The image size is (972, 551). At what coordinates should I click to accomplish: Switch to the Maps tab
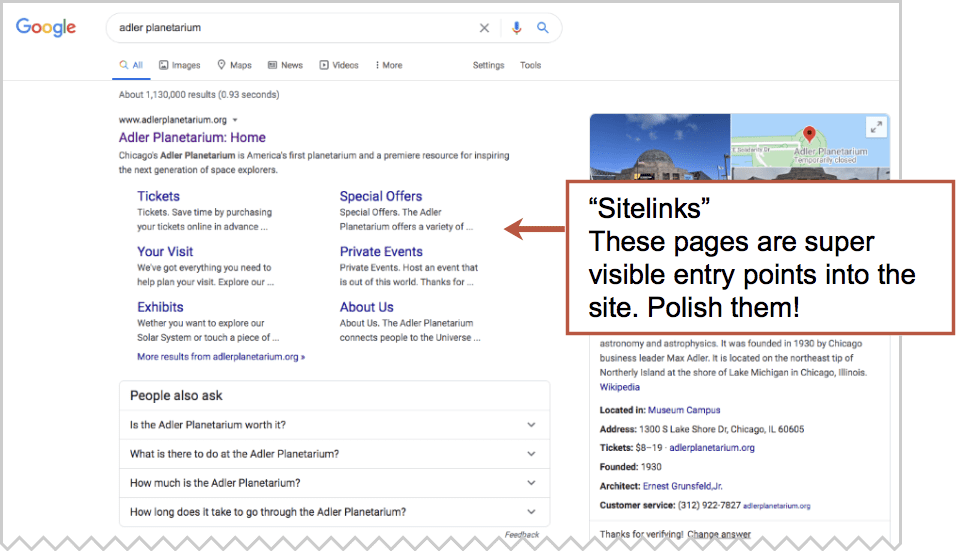pyautogui.click(x=234, y=65)
